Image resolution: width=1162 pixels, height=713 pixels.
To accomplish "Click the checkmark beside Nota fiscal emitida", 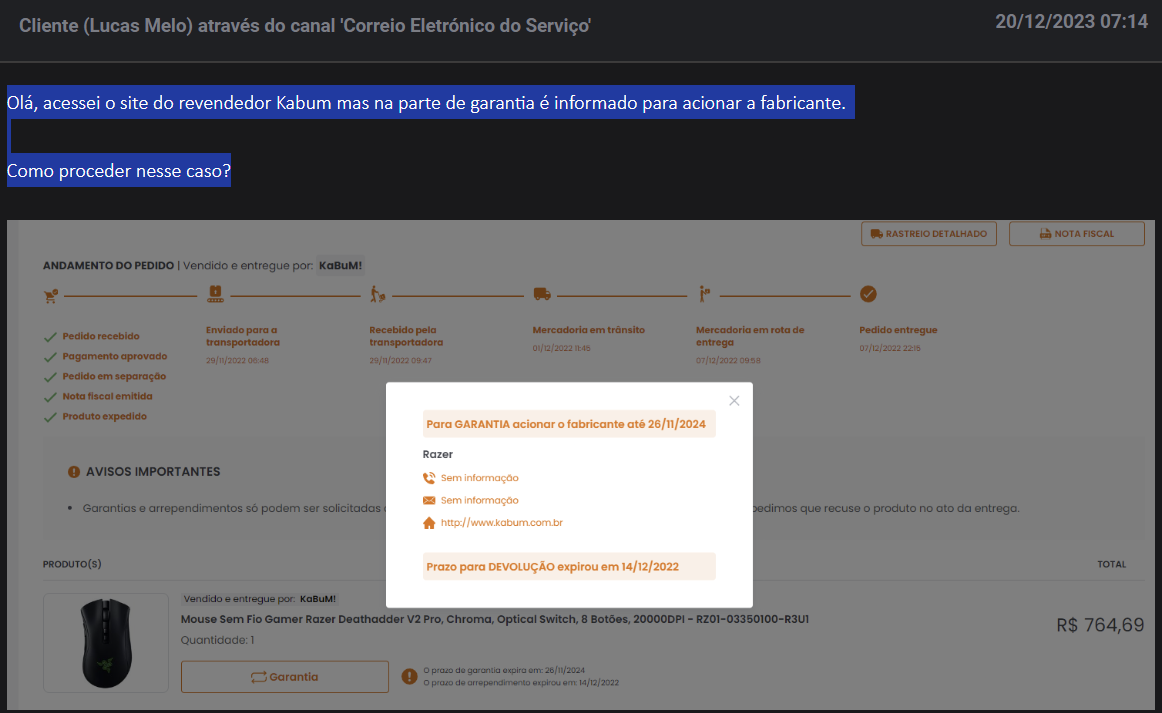I will 50,397.
